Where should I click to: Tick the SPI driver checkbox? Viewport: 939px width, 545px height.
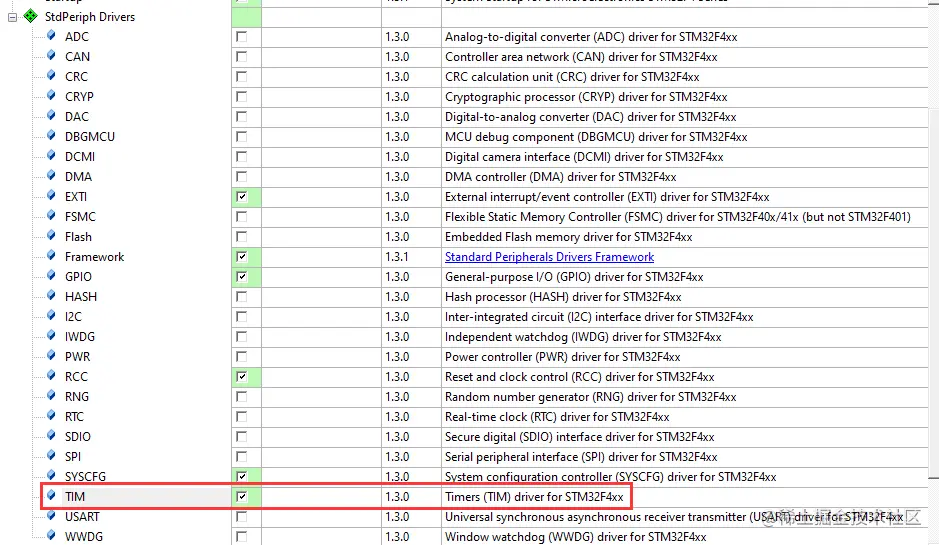point(241,456)
